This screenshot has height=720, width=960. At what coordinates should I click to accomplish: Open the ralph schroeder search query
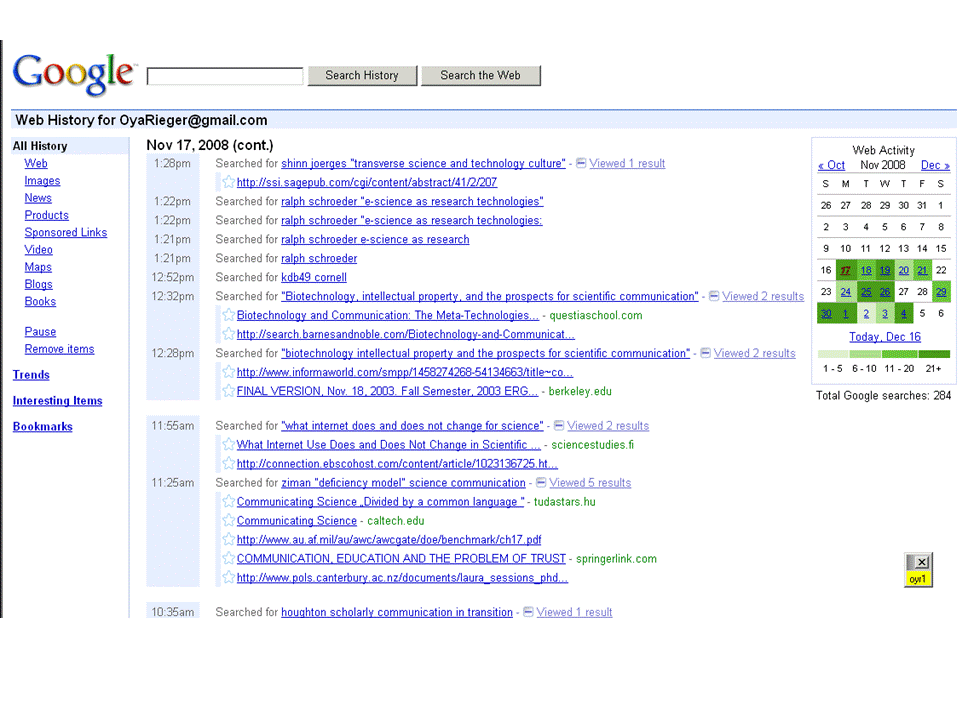coord(319,258)
